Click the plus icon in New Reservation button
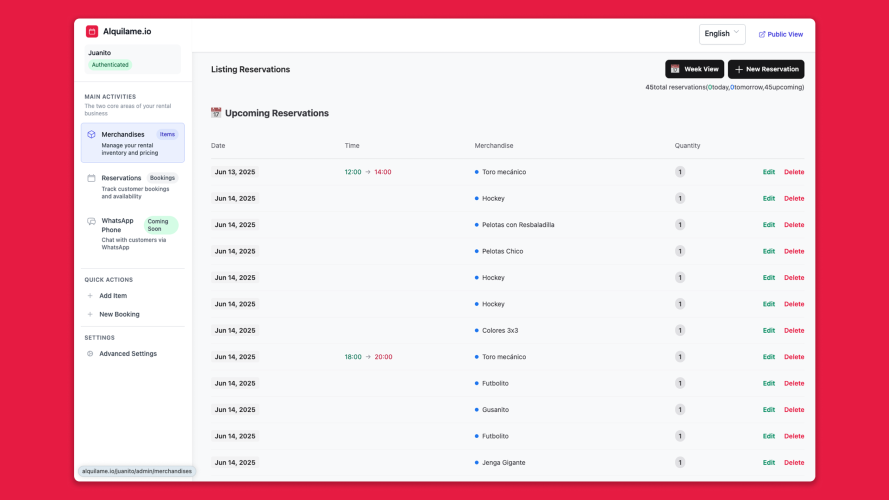 739,69
